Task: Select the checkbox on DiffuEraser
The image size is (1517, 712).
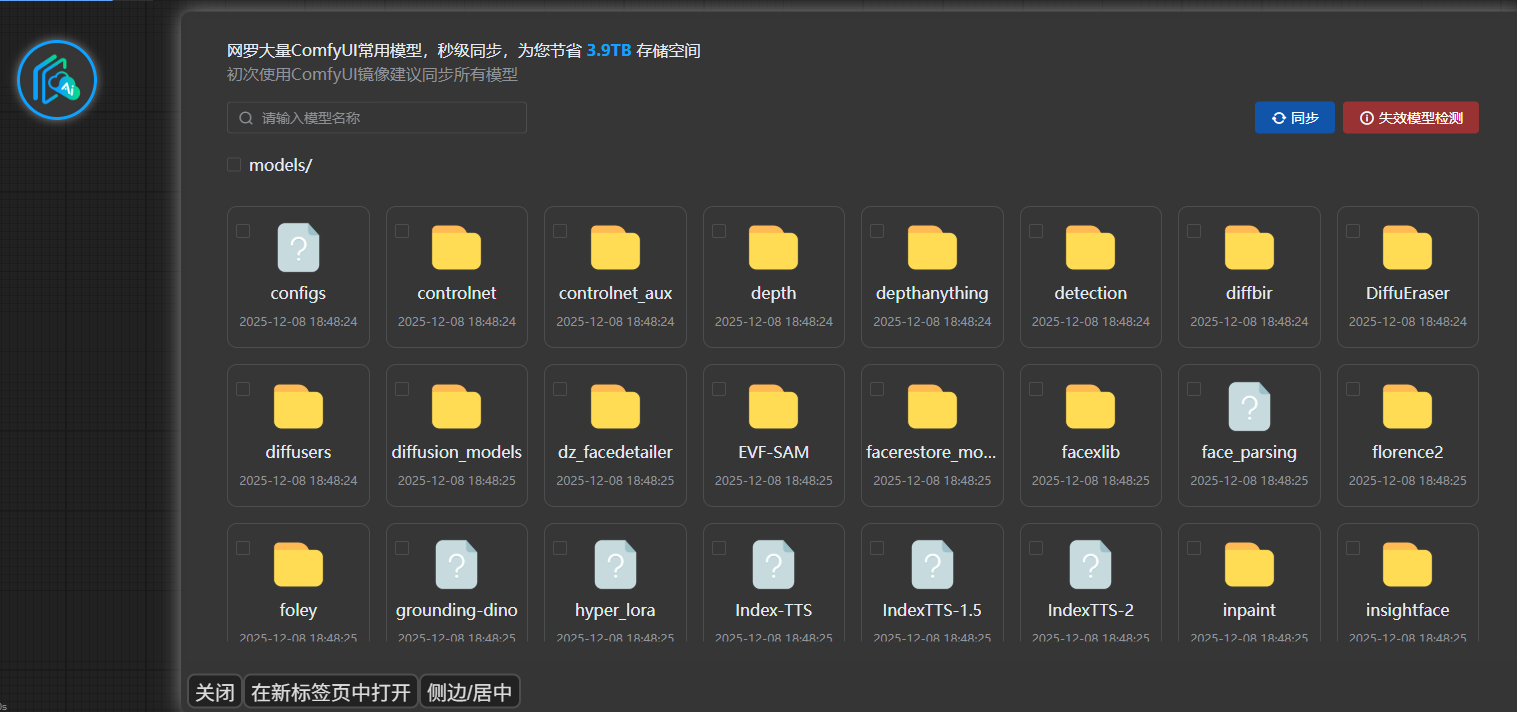Action: pos(1353,230)
